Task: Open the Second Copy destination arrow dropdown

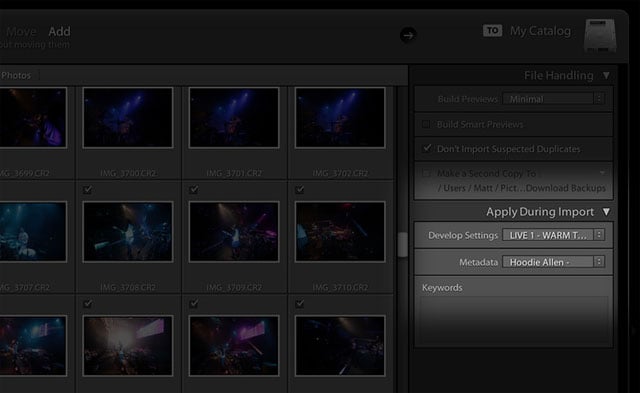Action: [602, 173]
